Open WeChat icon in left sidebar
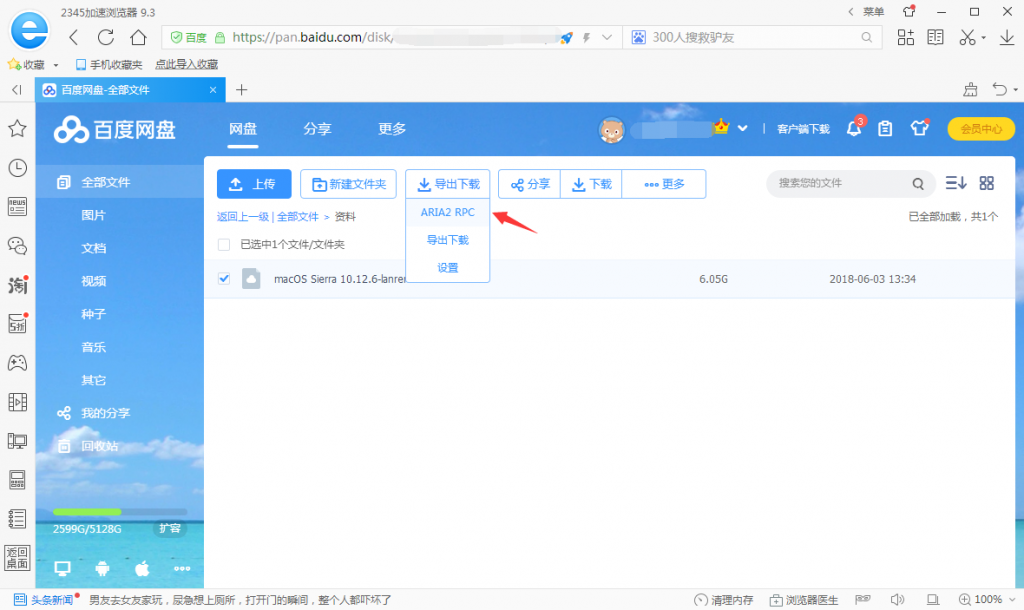1024x610 pixels. point(17,246)
